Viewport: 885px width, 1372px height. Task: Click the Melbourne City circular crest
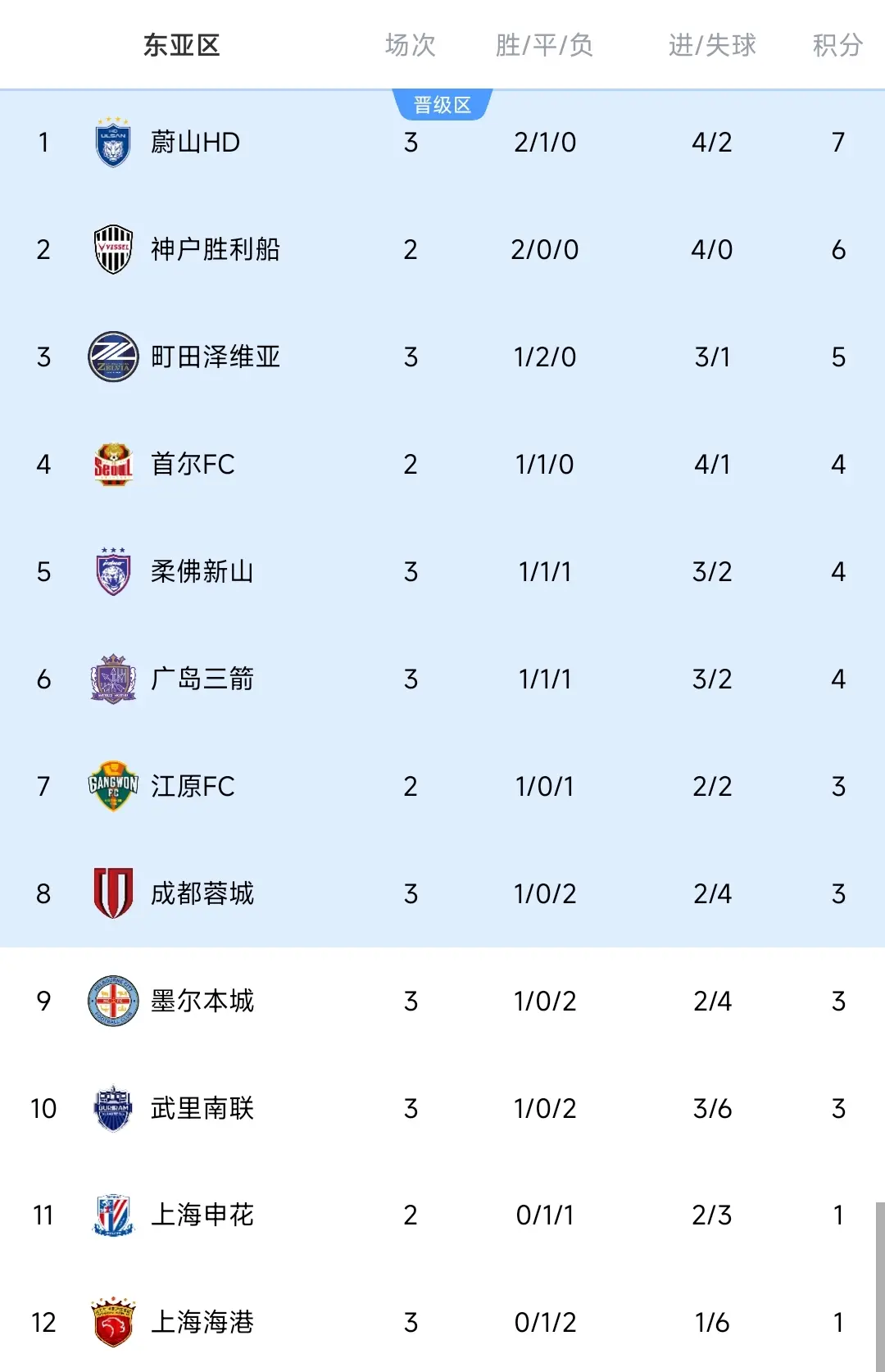point(113,1002)
